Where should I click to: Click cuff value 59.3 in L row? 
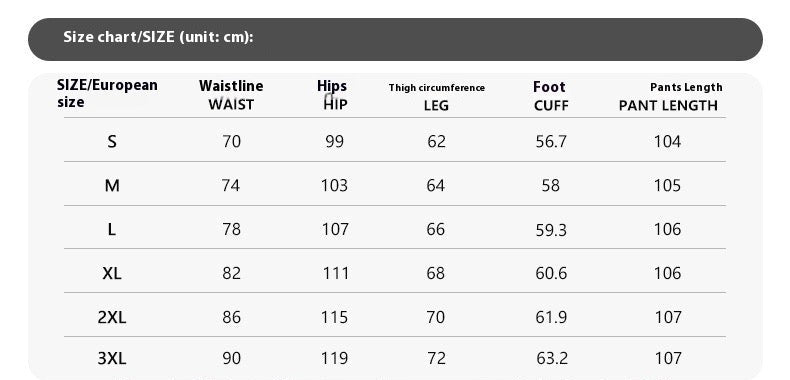tap(551, 230)
